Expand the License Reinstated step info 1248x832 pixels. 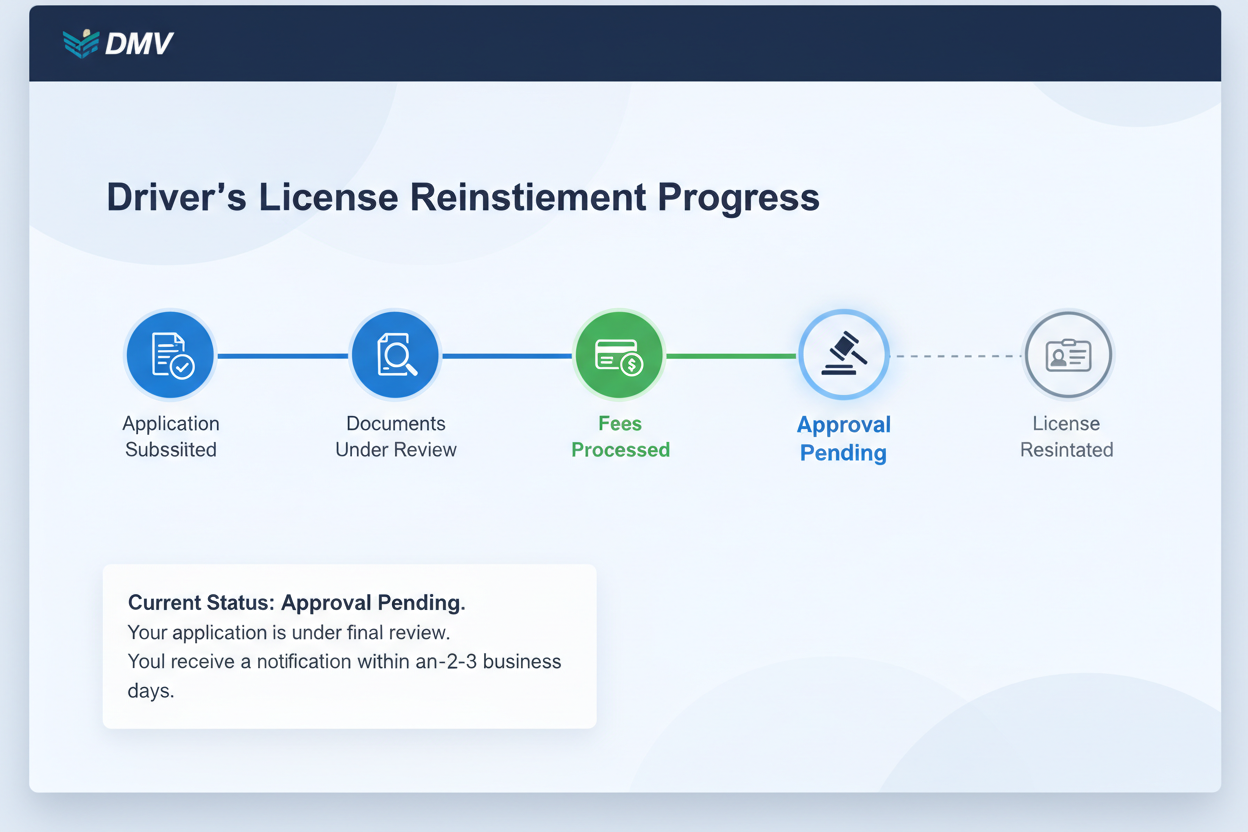[1067, 437]
